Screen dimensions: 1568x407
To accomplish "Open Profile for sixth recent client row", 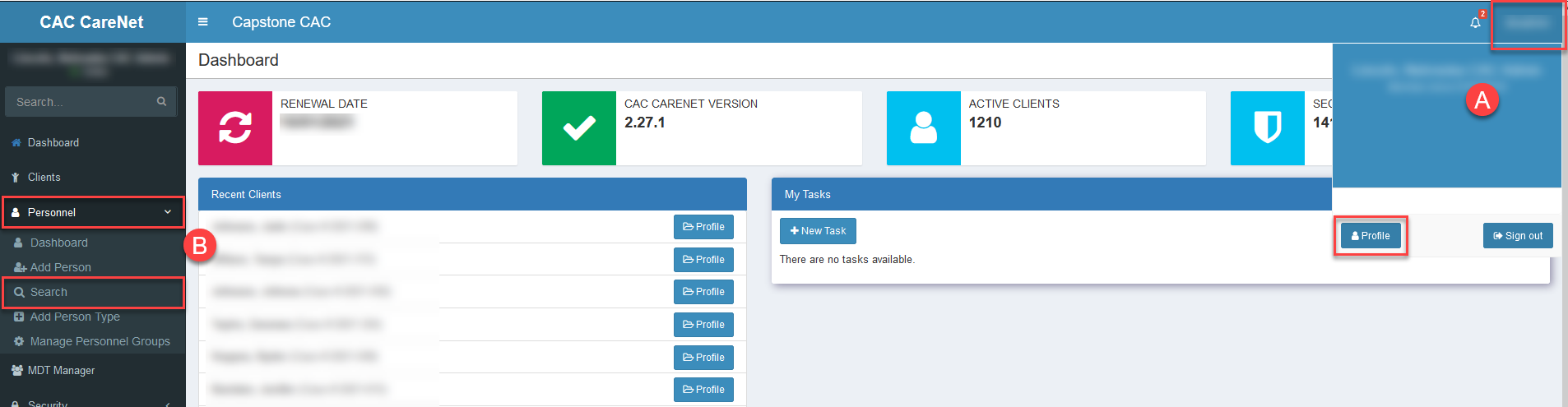I will 703,390.
